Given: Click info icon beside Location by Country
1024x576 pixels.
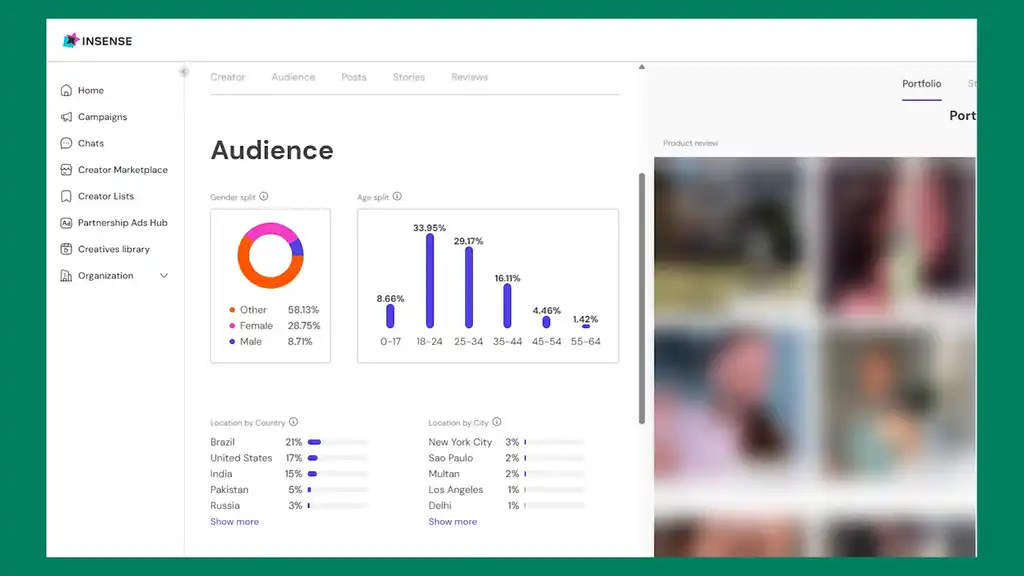Looking at the screenshot, I should 293,422.
